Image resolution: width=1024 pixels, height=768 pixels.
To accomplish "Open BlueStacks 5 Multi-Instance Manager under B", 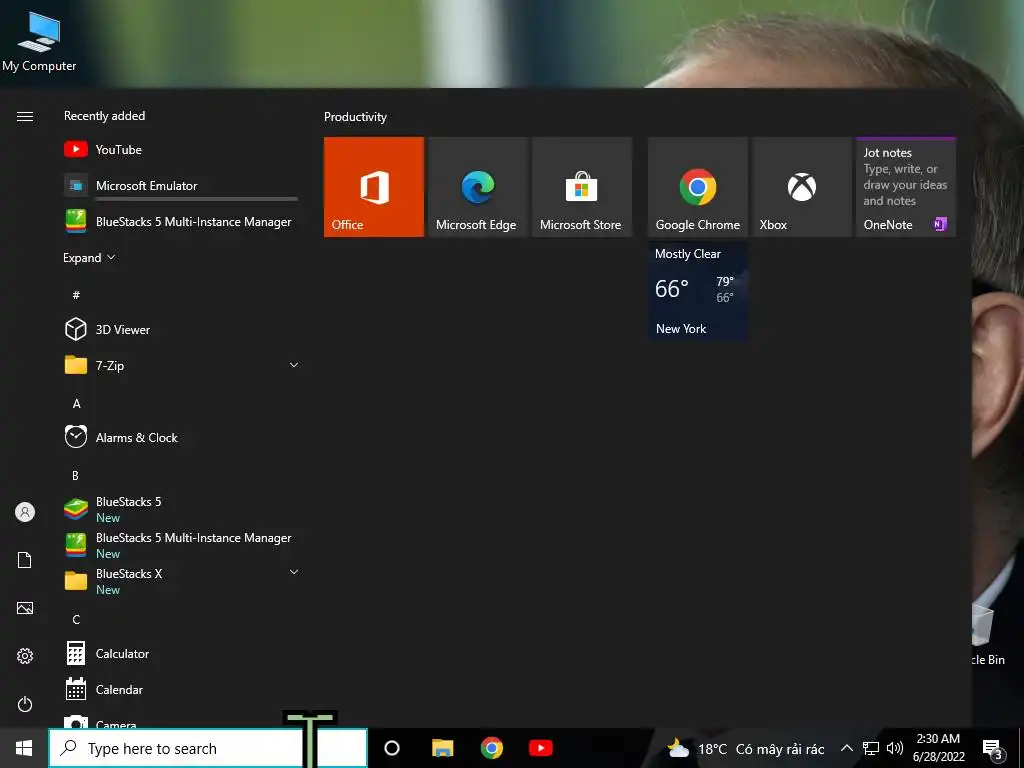I will (x=182, y=545).
